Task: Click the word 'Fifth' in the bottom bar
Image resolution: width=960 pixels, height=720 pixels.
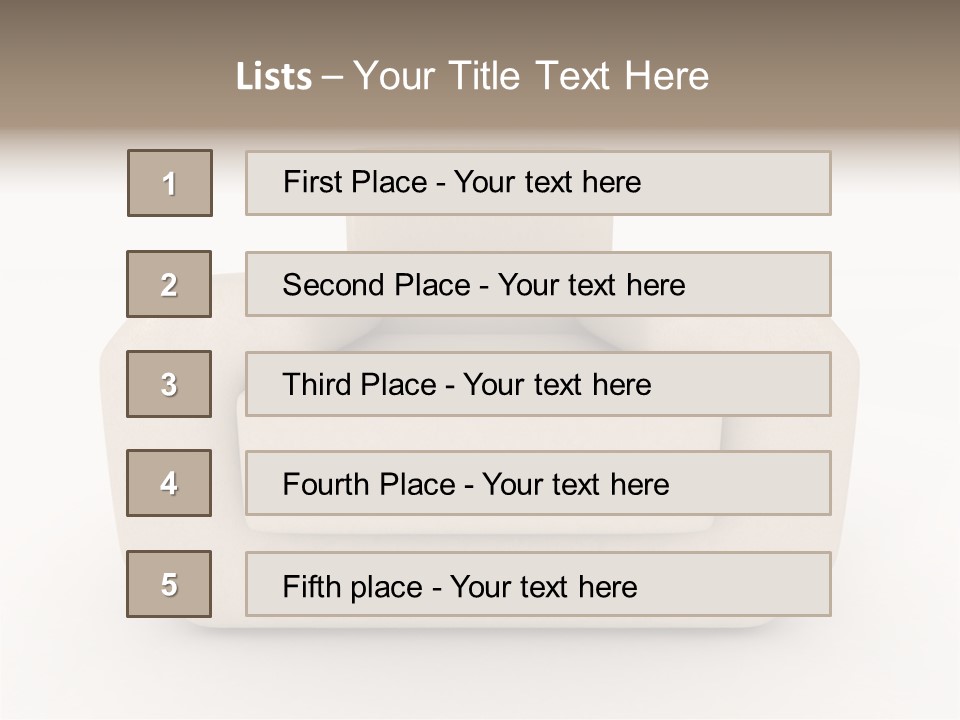Action: point(311,586)
